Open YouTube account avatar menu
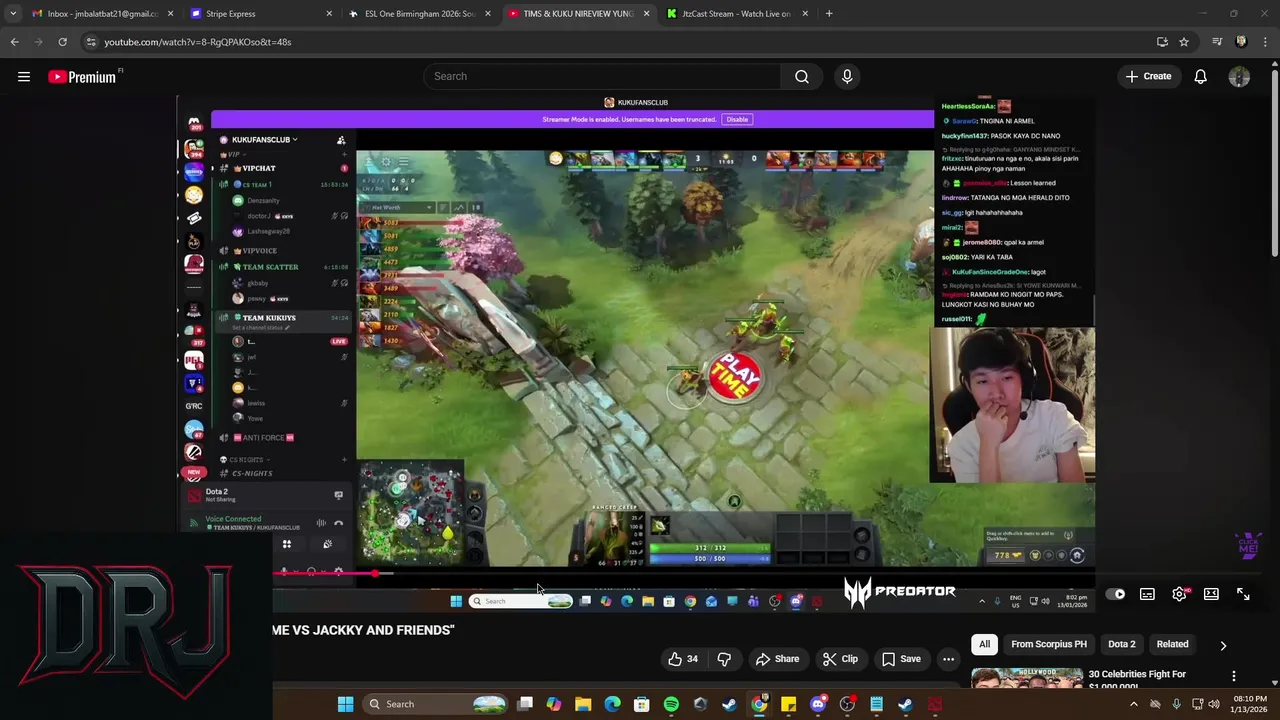This screenshot has width=1280, height=720. [x=1239, y=77]
